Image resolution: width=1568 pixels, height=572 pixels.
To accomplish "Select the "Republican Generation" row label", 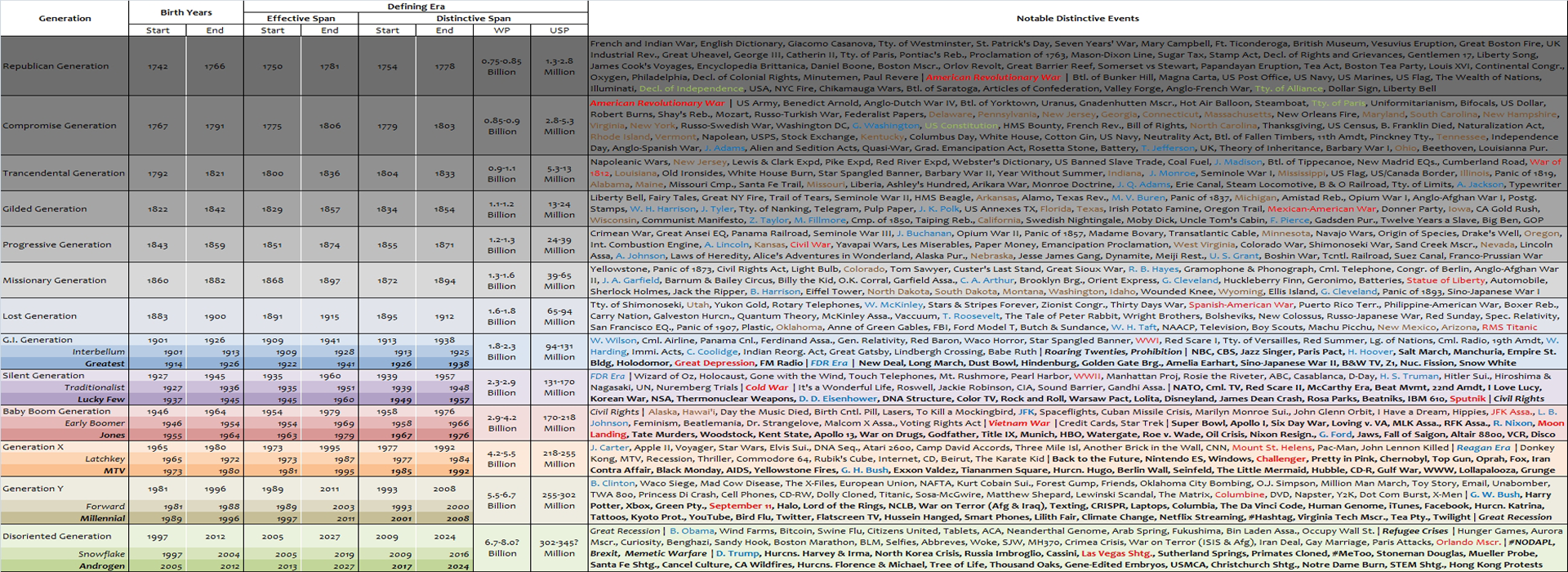I will coord(65,66).
